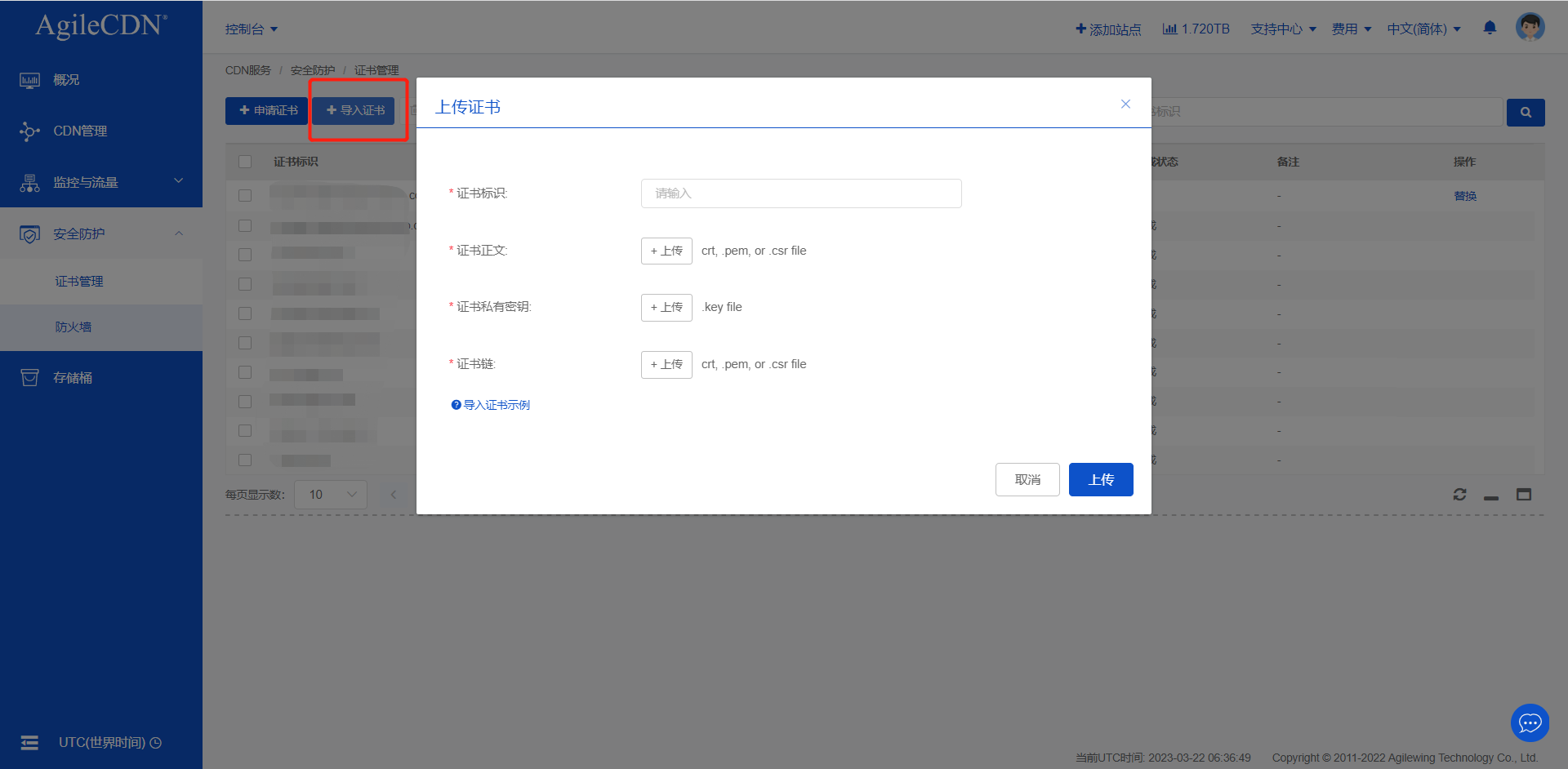Check the last certificate row checkbox

[x=245, y=460]
